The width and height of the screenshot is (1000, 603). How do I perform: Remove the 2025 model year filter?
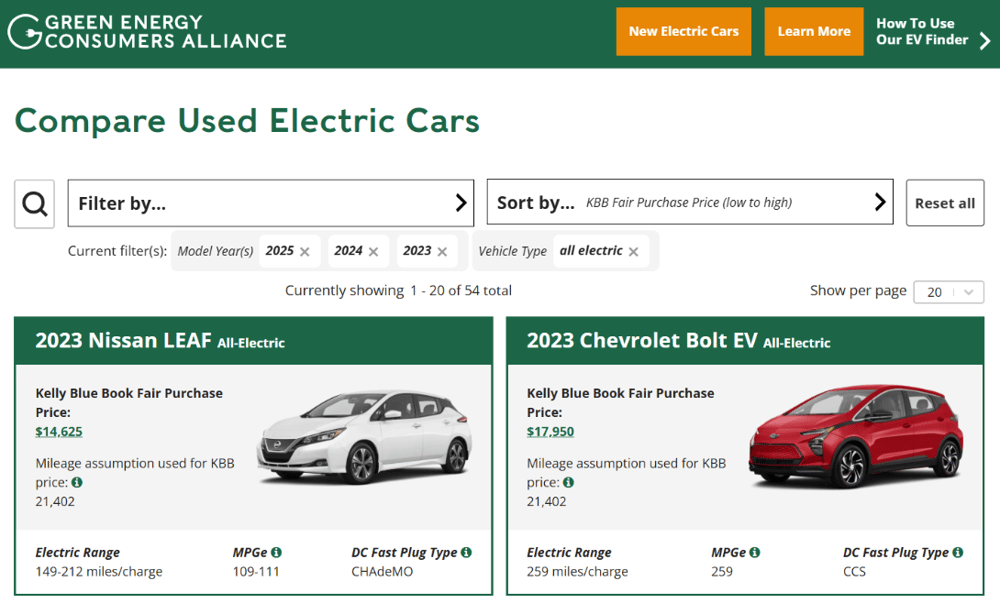[307, 251]
